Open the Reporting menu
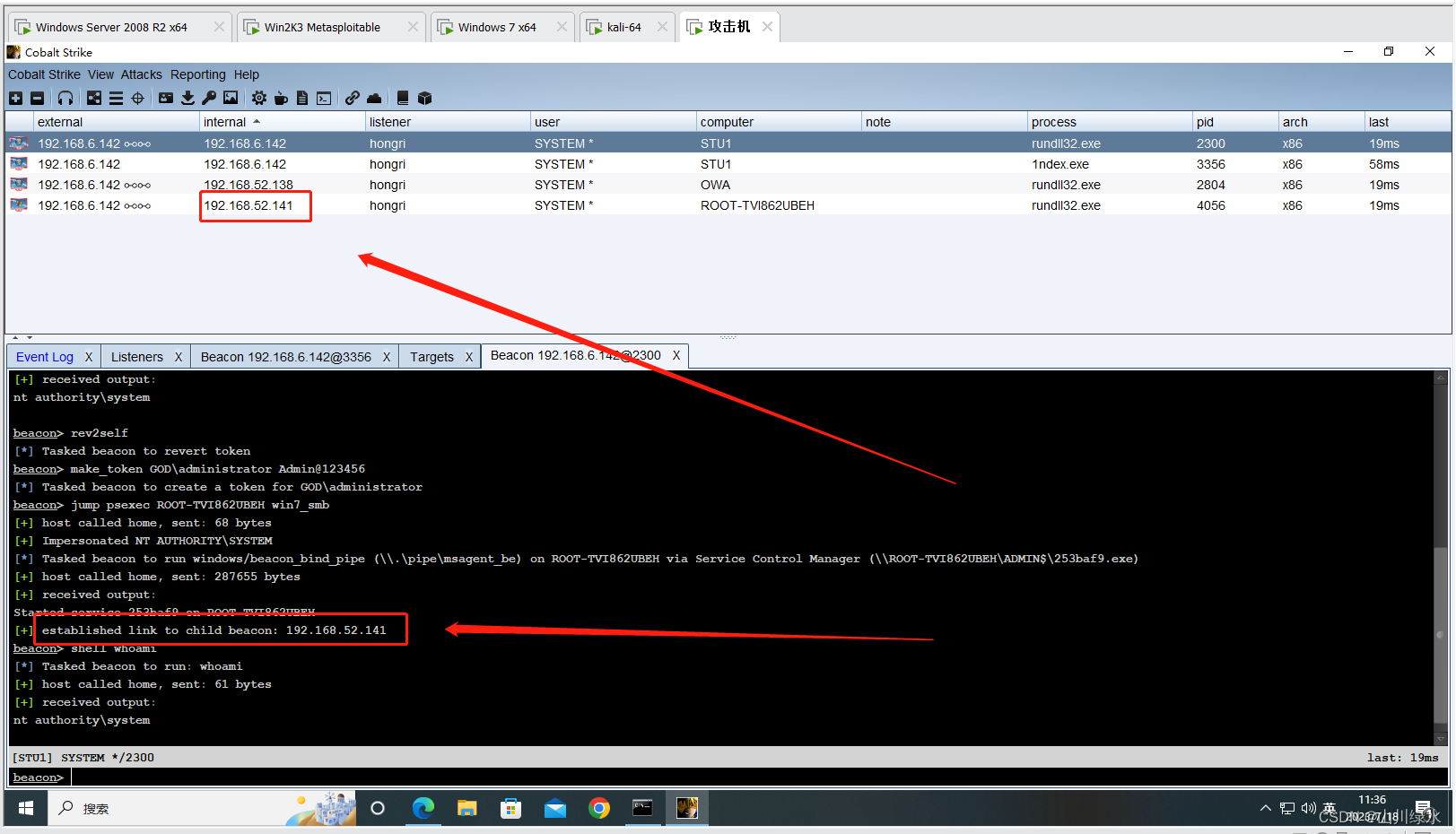 (x=198, y=74)
